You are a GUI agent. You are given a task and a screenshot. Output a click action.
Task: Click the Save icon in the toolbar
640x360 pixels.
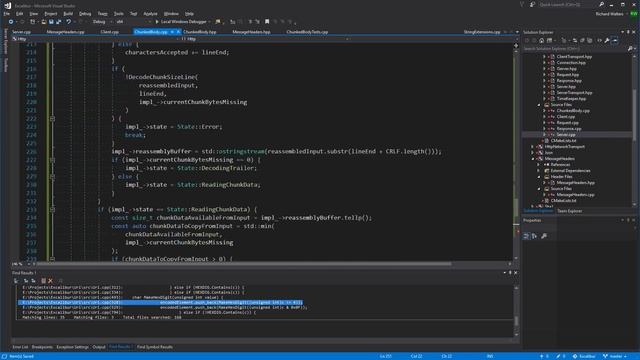click(51, 22)
